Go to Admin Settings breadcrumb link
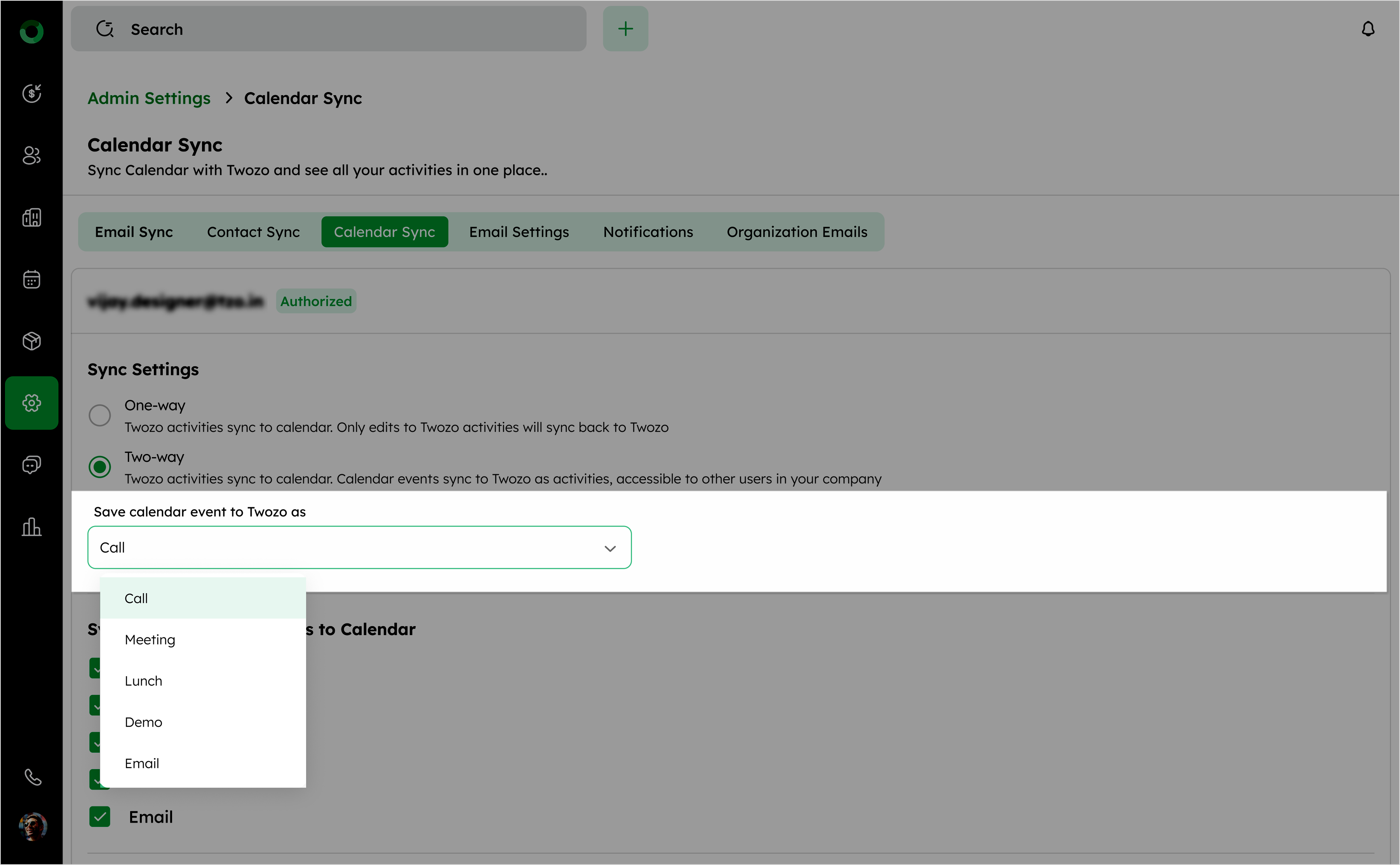The width and height of the screenshot is (1400, 865). [x=149, y=98]
